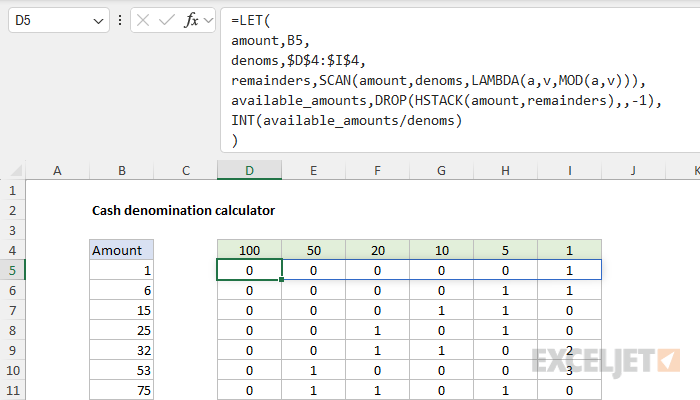The width and height of the screenshot is (700, 400).
Task: Select amount cell with value 15
Action: coord(121,310)
